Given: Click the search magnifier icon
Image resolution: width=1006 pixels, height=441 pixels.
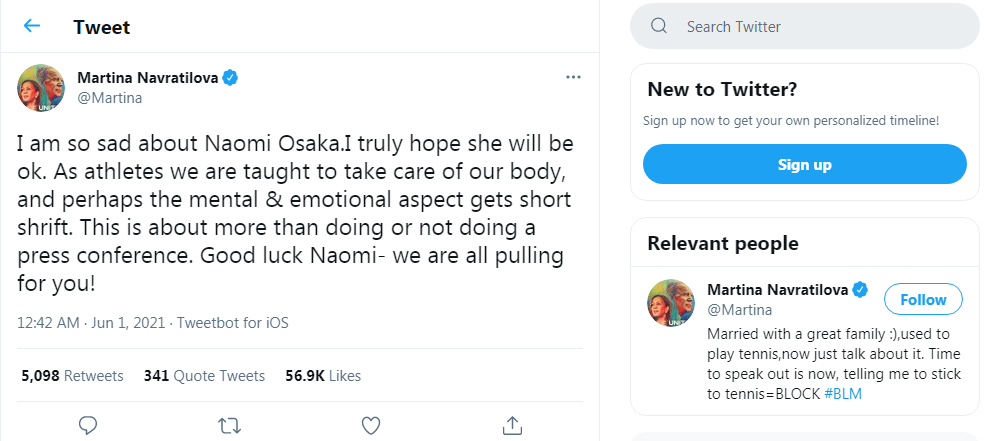Looking at the screenshot, I should click(x=659, y=27).
